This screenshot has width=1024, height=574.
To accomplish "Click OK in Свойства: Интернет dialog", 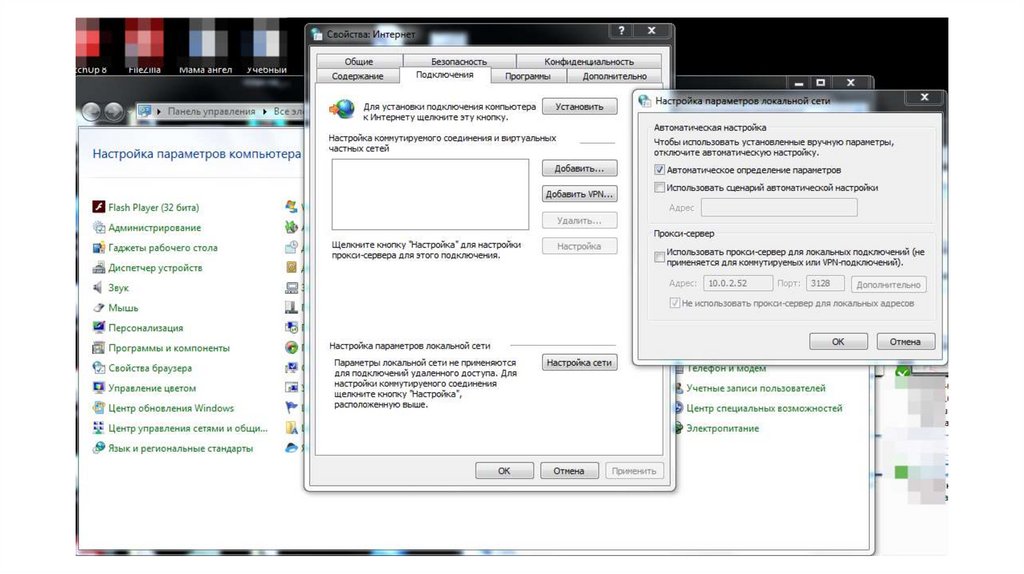I will (504, 471).
